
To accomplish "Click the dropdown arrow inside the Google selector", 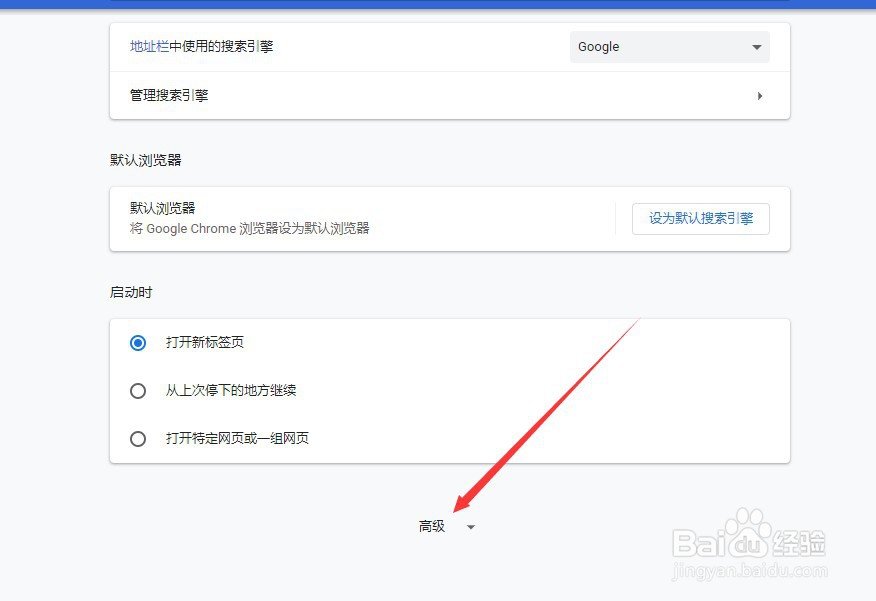I will coord(755,46).
